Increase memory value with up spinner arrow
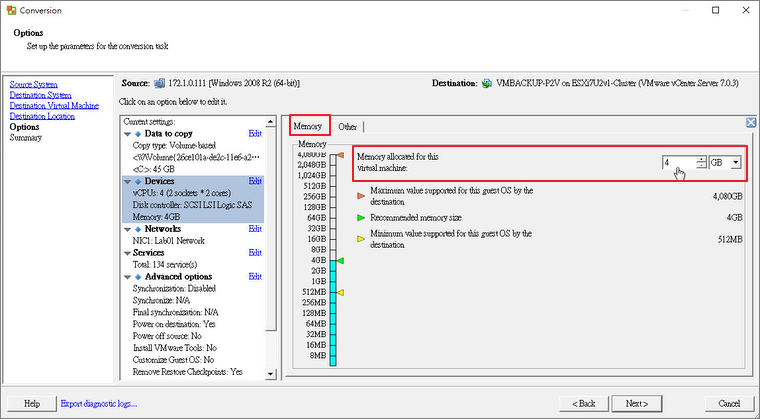The width and height of the screenshot is (760, 419). tap(701, 160)
